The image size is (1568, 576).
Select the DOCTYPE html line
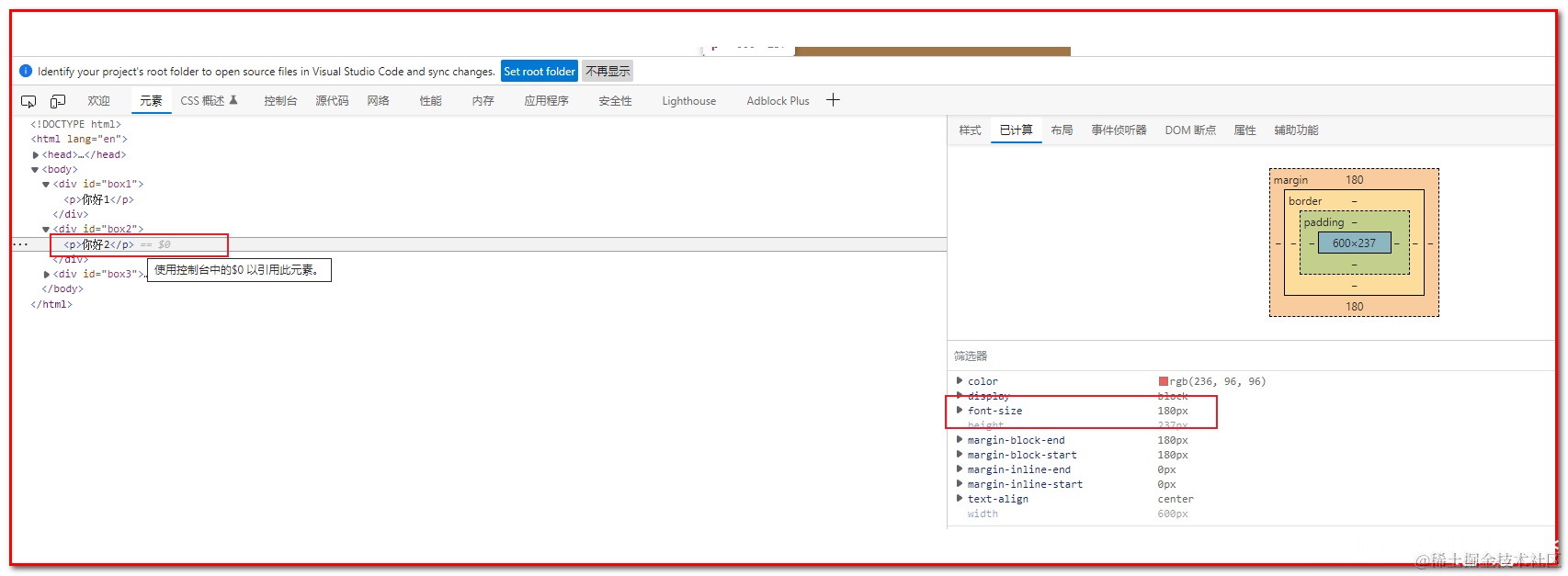(75, 124)
